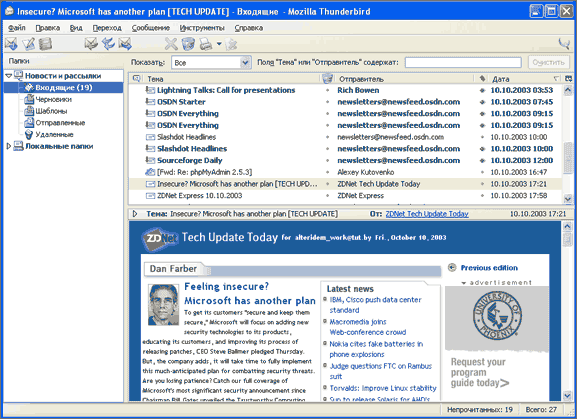Click the thread column header icon
The image size is (577, 419).
137,78
